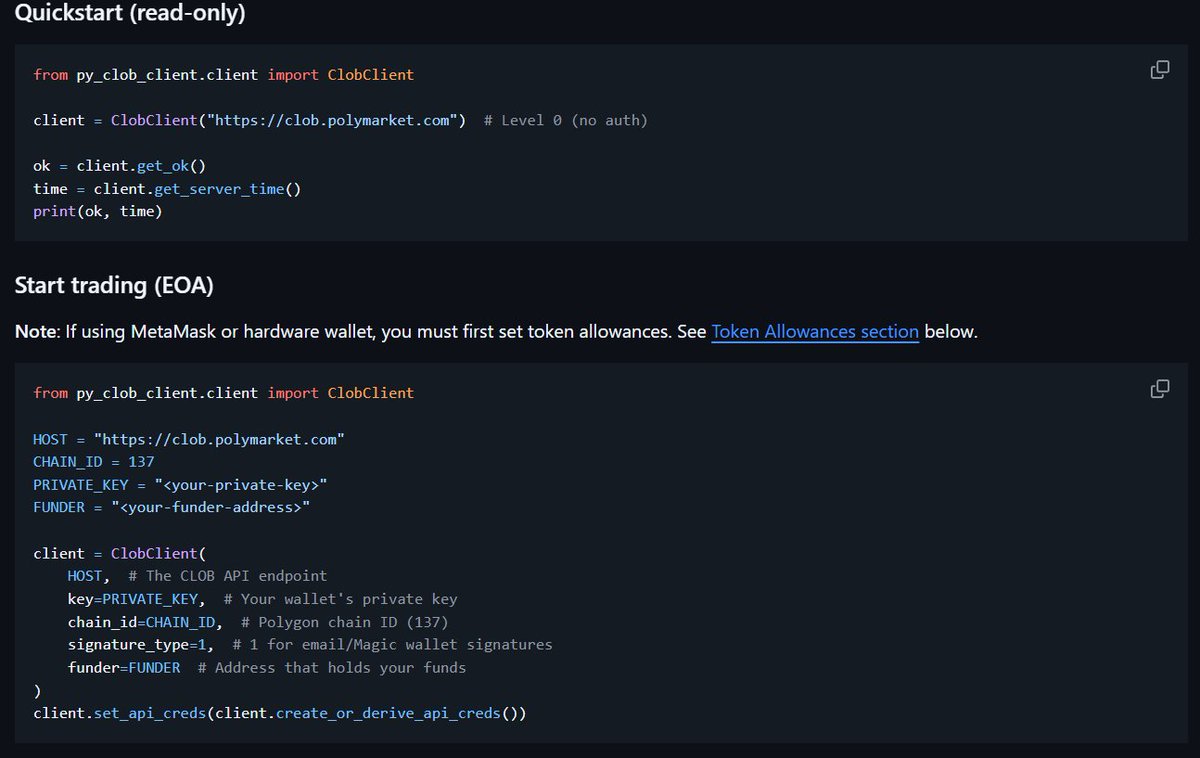Click the 'ok = client.get_ok()' line
The width and height of the screenshot is (1200, 758).
point(119,166)
